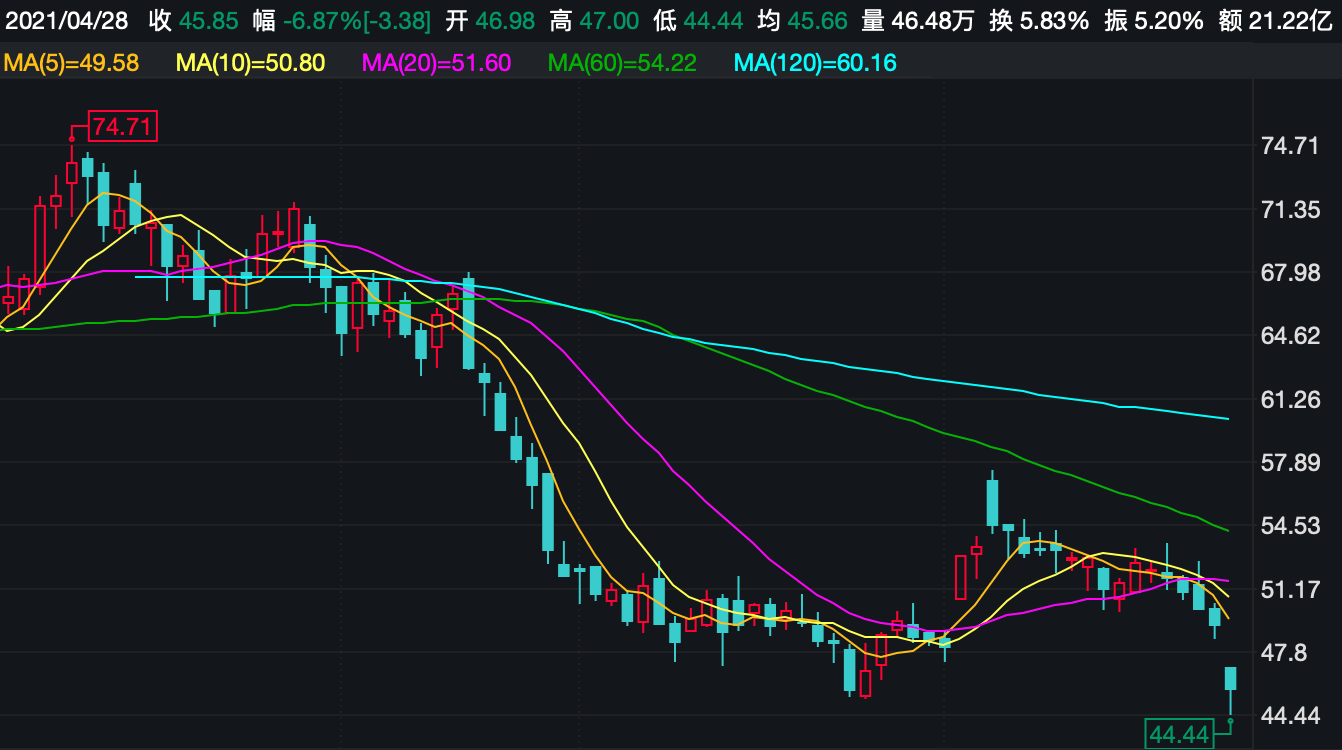The image size is (1342, 750).
Task: Click the -6.87% change percentage
Action: 318,20
